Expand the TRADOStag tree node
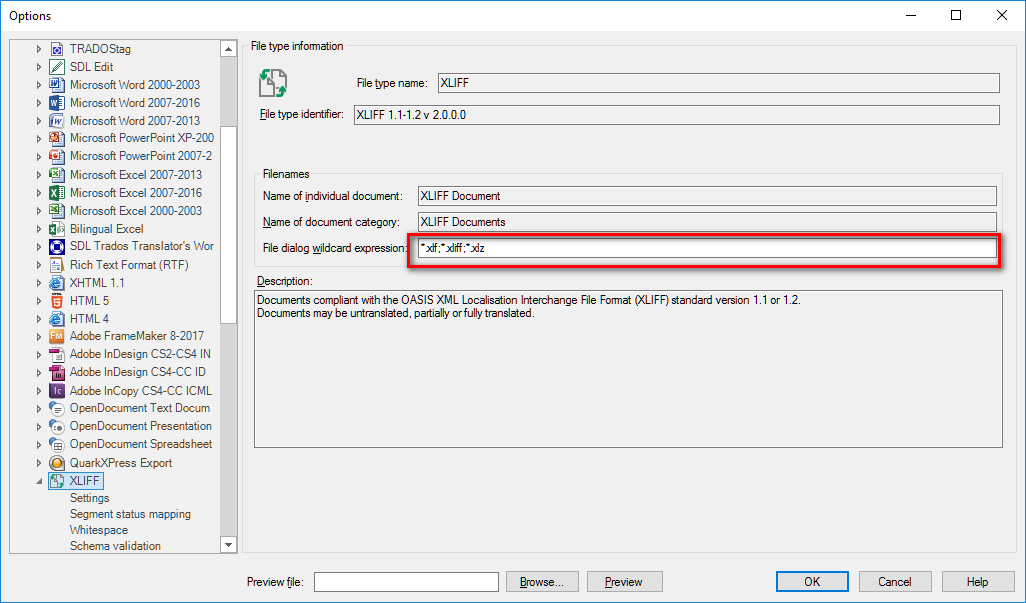The height and width of the screenshot is (603, 1026). pyautogui.click(x=39, y=49)
